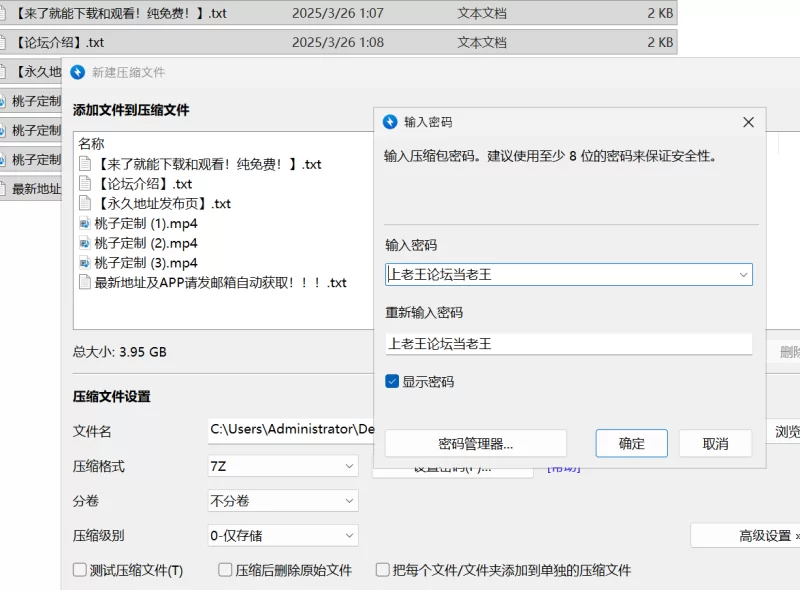800x590 pixels.
Task: Click the 浏览 button beside file name
Action: click(785, 431)
